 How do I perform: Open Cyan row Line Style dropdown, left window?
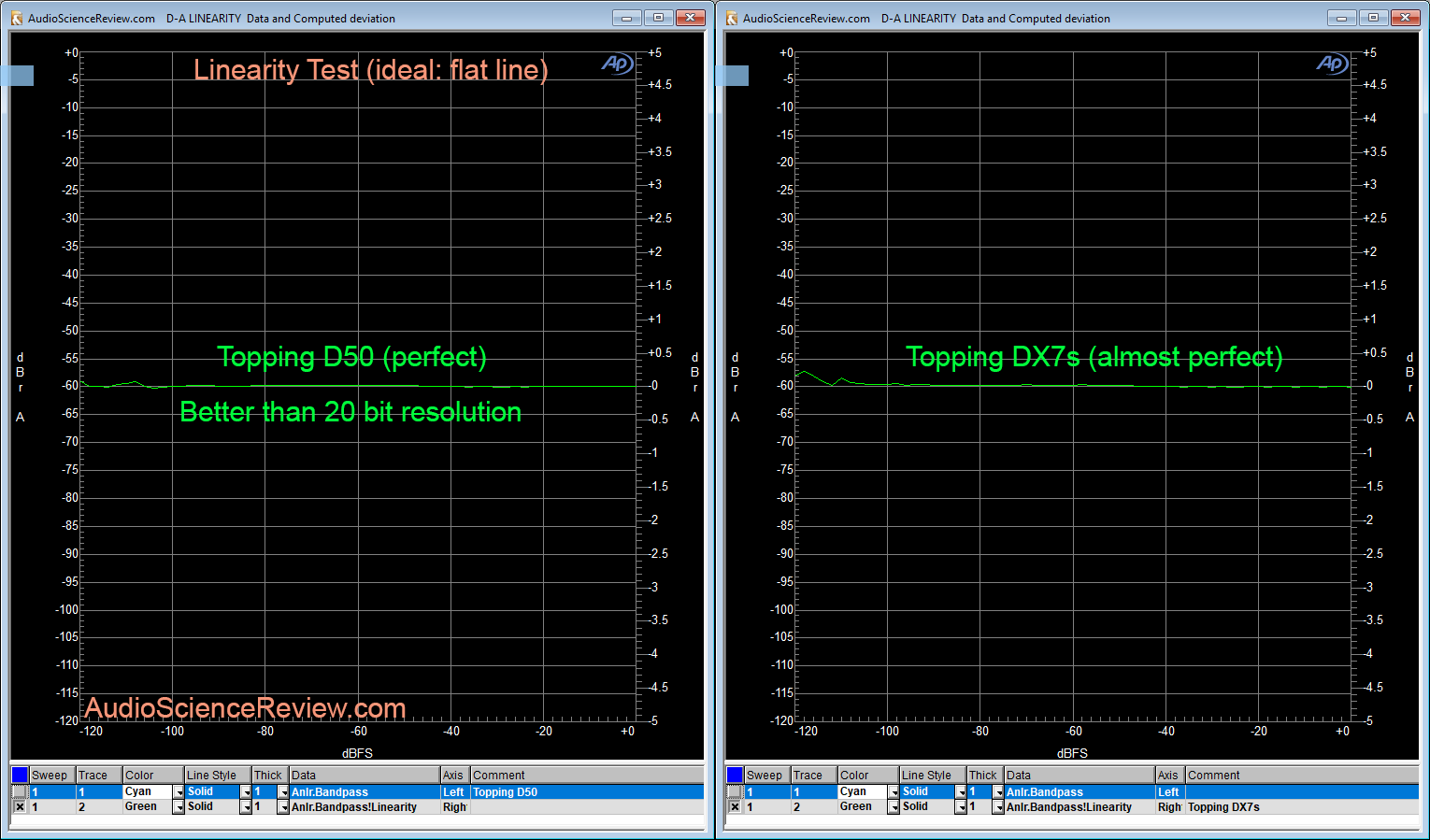coord(246,792)
